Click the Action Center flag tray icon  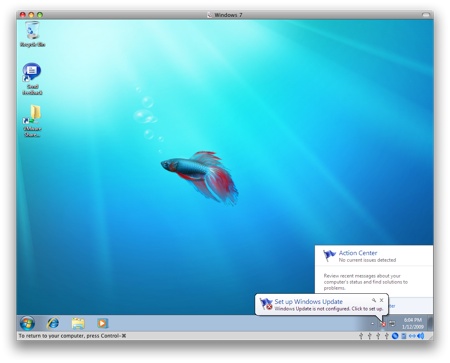(383, 323)
